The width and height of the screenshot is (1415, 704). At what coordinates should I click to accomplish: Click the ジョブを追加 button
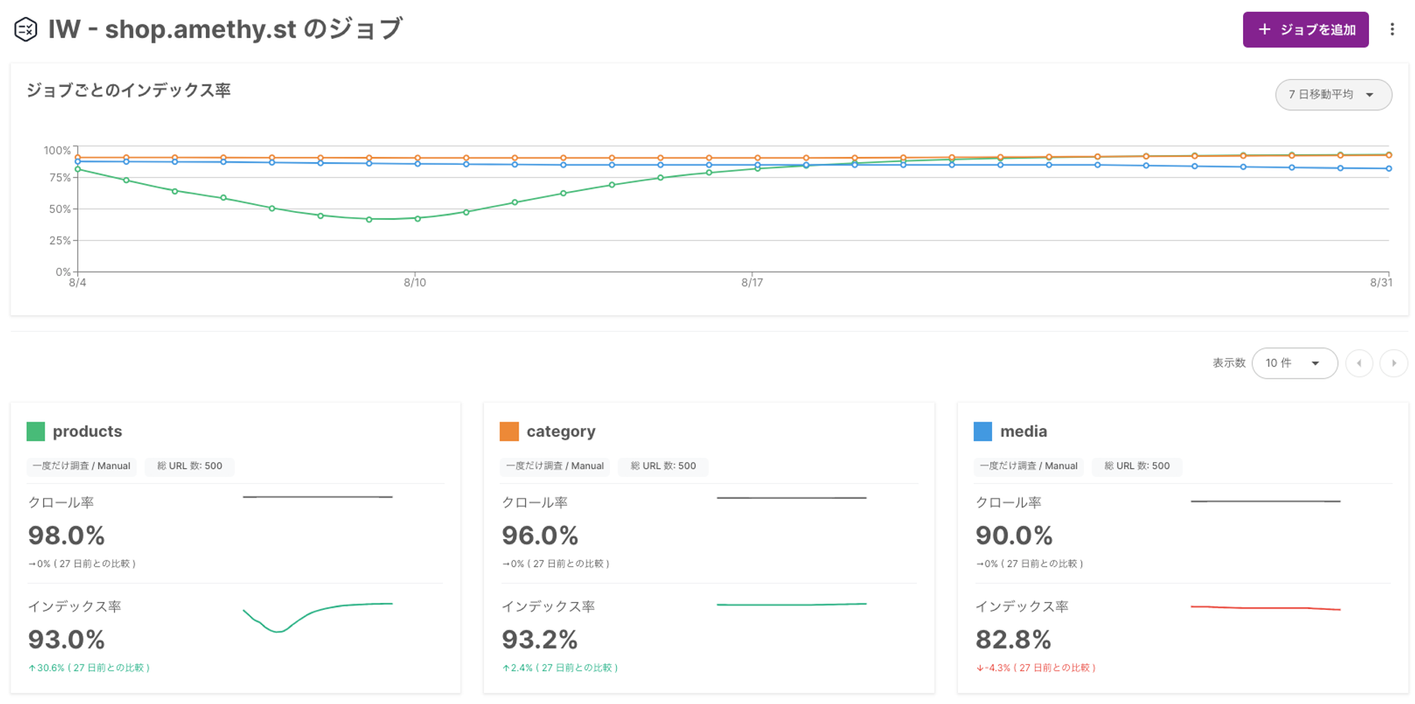point(1305,30)
